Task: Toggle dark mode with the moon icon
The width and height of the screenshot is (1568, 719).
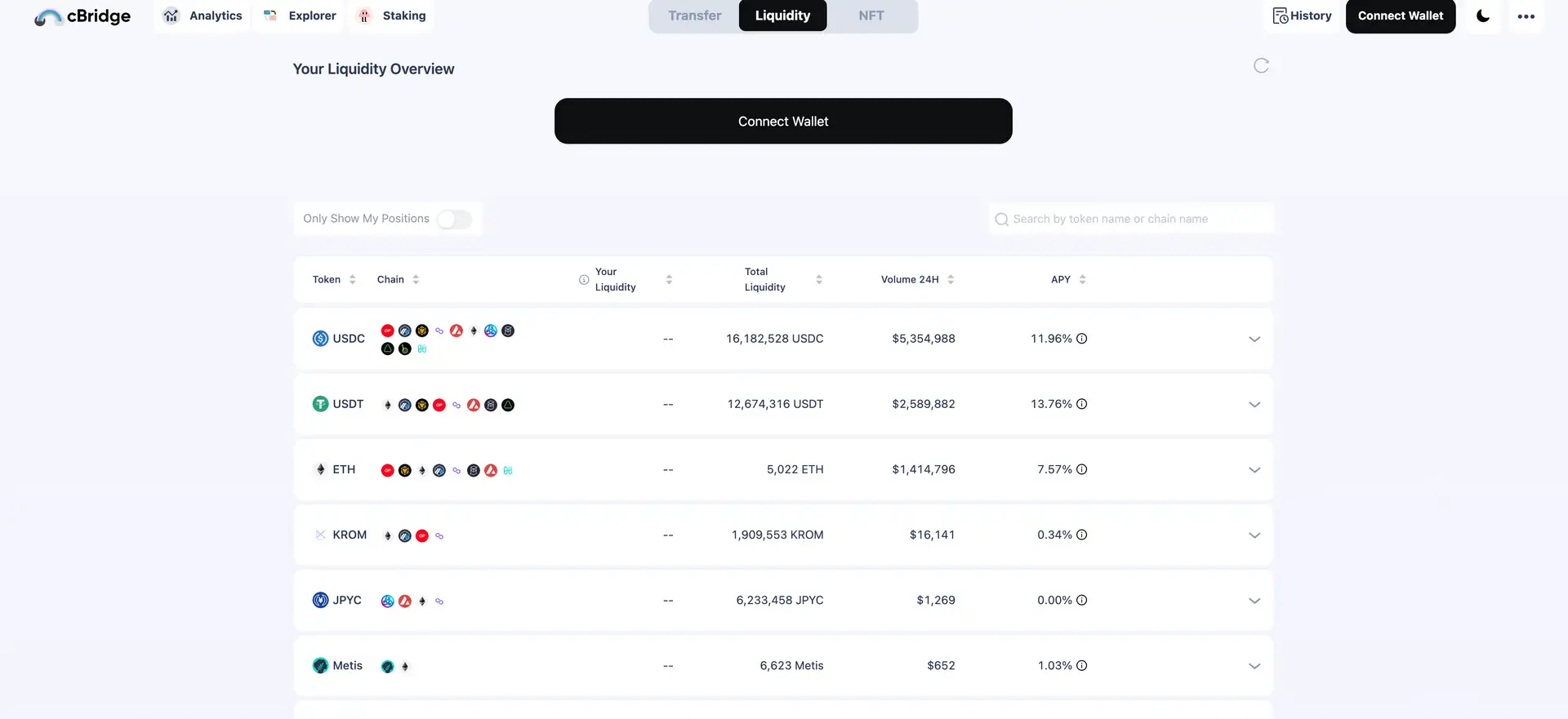Action: click(x=1483, y=16)
